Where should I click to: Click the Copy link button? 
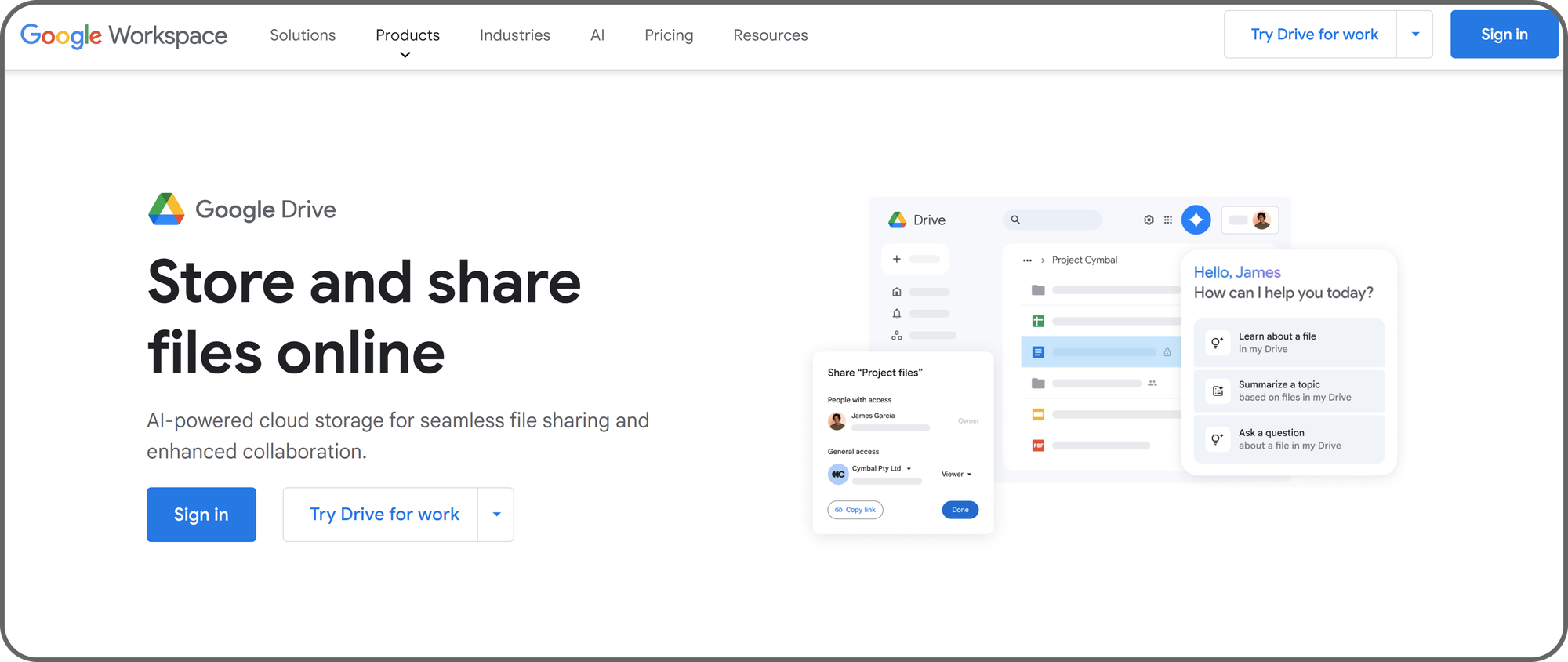coord(855,510)
